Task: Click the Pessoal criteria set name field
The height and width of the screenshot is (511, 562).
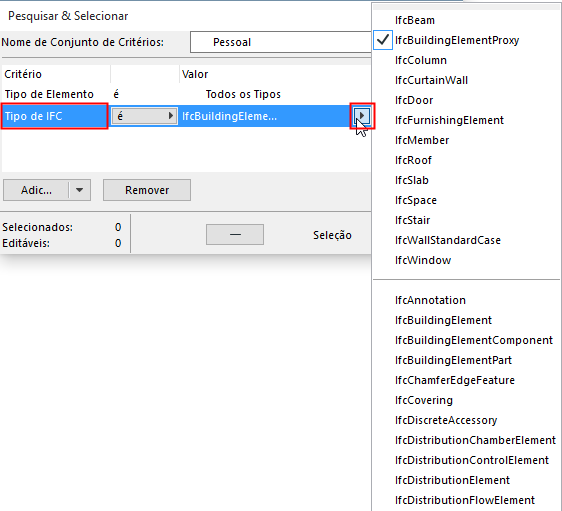Action: tap(281, 42)
